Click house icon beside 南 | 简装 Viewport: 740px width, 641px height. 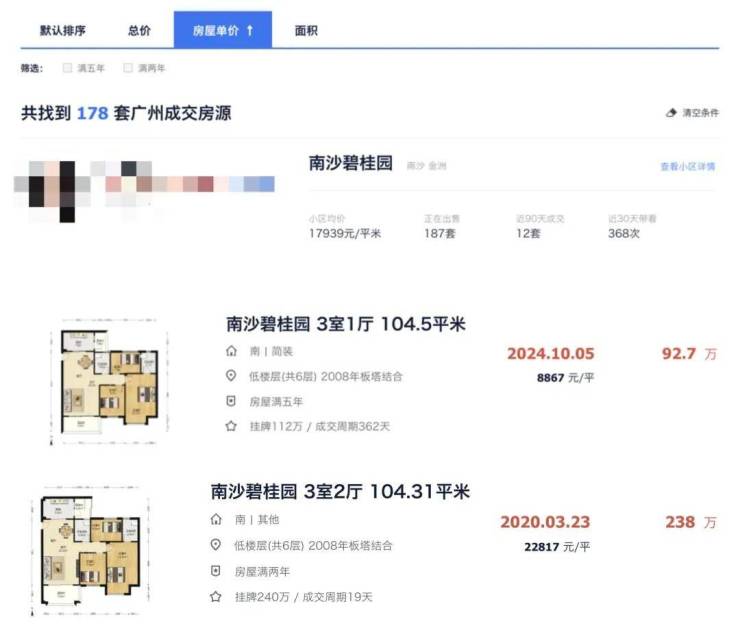coord(231,351)
